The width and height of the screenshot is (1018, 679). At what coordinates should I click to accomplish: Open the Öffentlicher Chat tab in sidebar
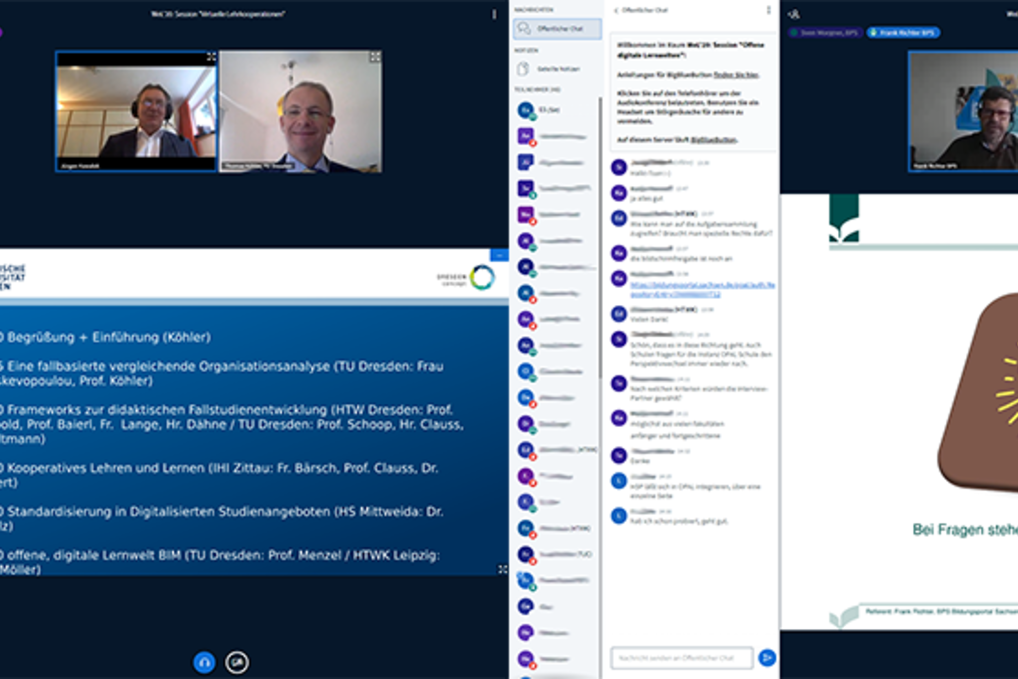(558, 29)
